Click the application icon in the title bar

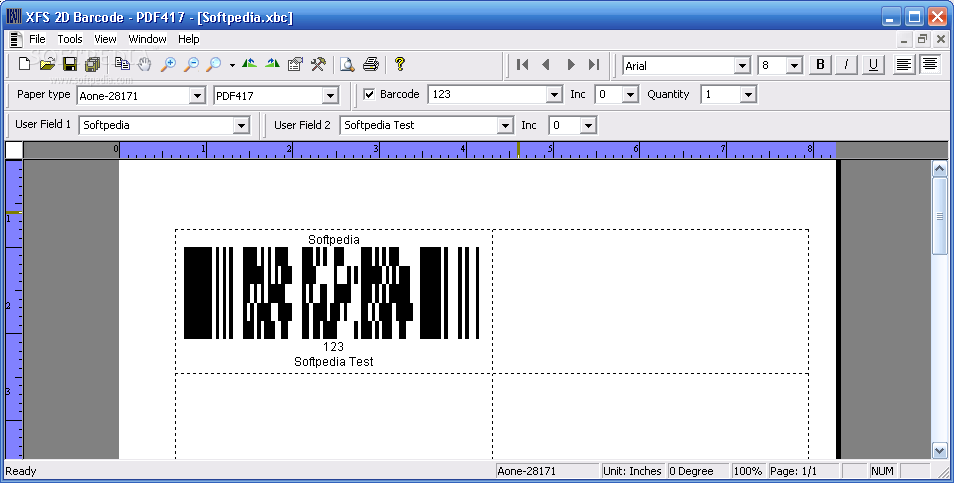13,16
